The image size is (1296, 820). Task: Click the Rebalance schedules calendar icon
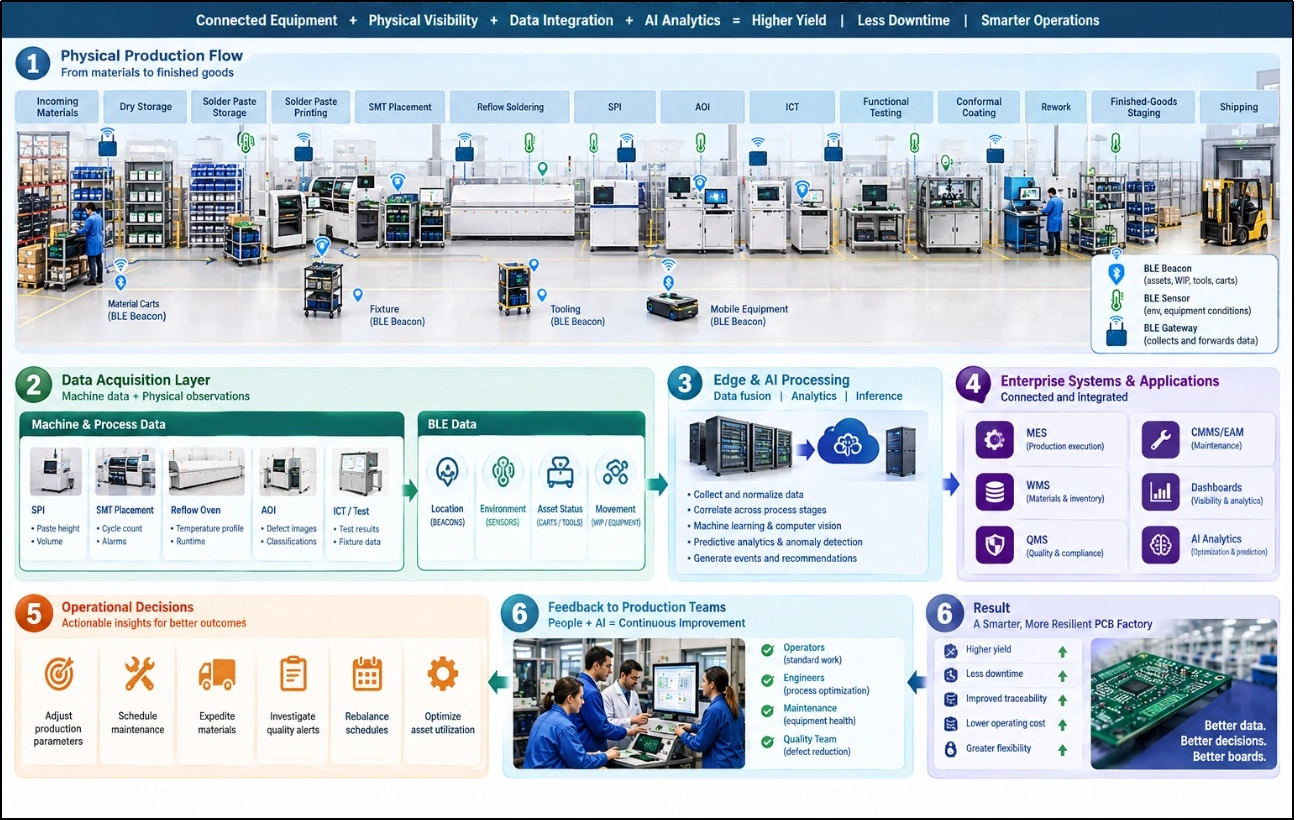coord(367,674)
